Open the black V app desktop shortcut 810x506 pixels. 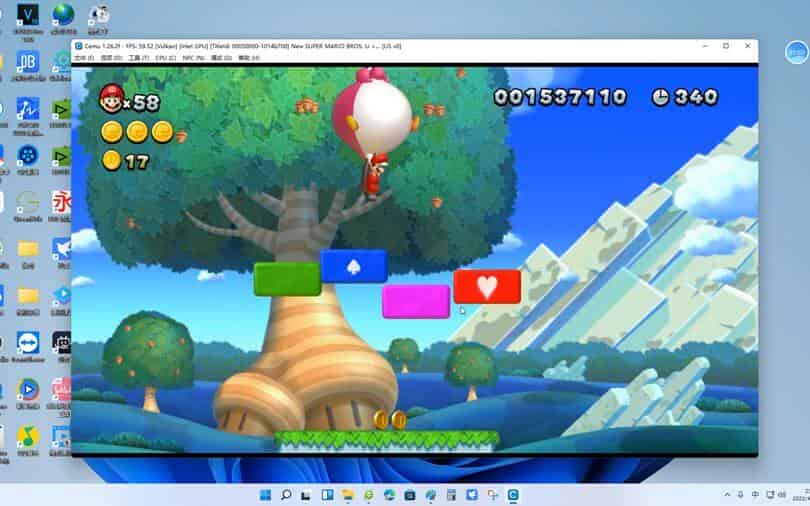click(x=28, y=15)
